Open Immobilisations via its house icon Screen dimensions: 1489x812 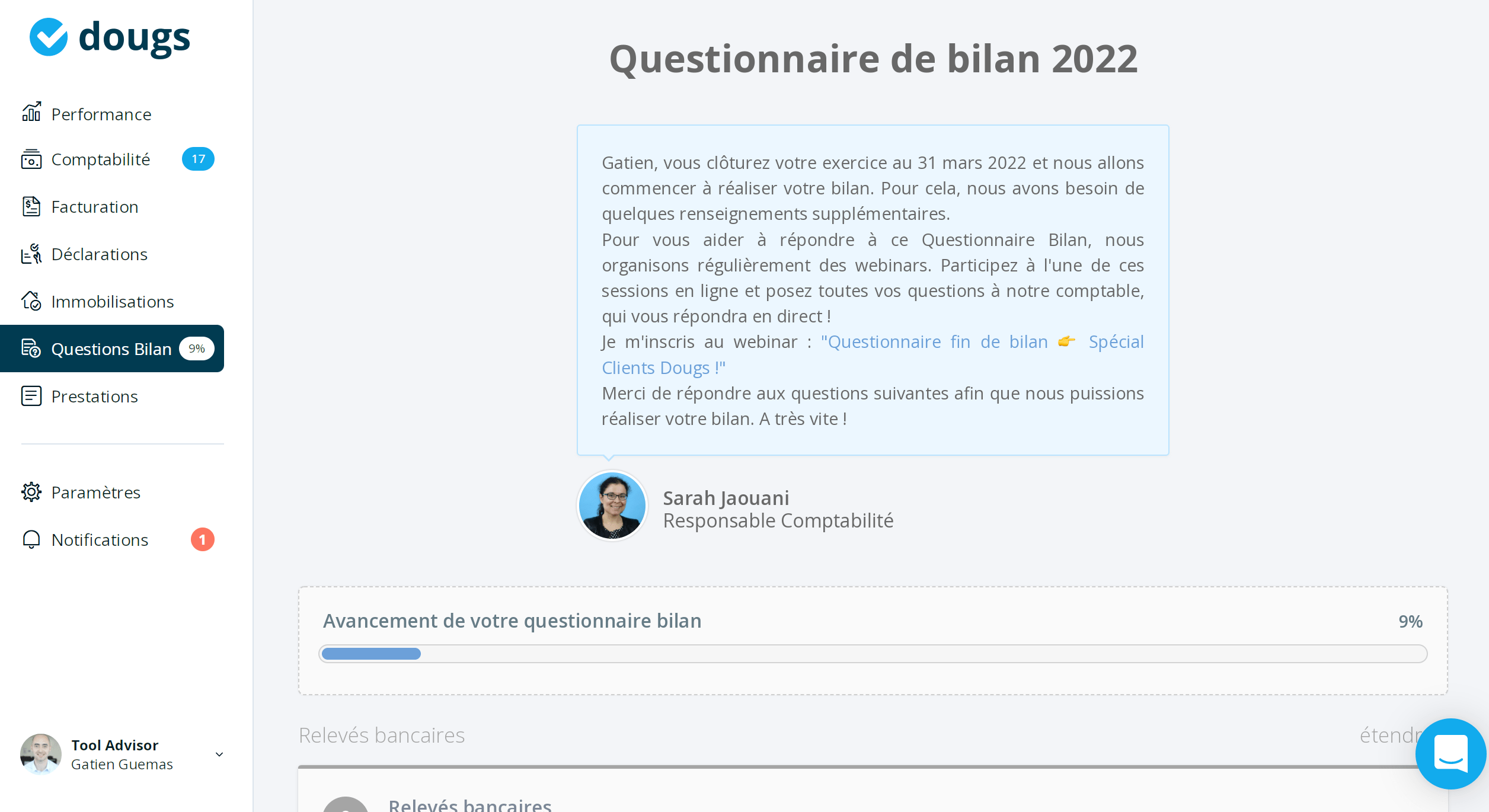coord(31,301)
